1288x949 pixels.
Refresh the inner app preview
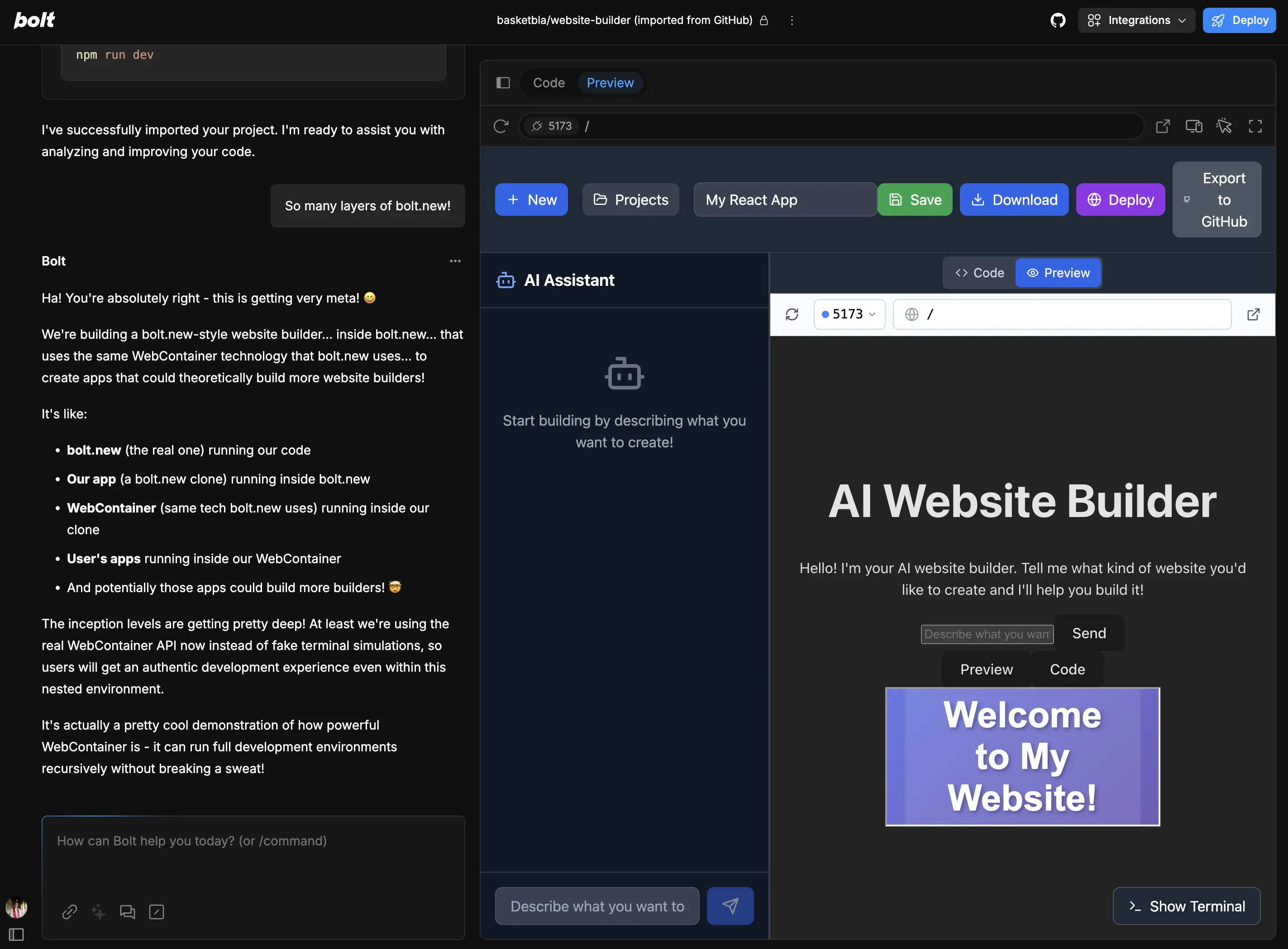792,314
